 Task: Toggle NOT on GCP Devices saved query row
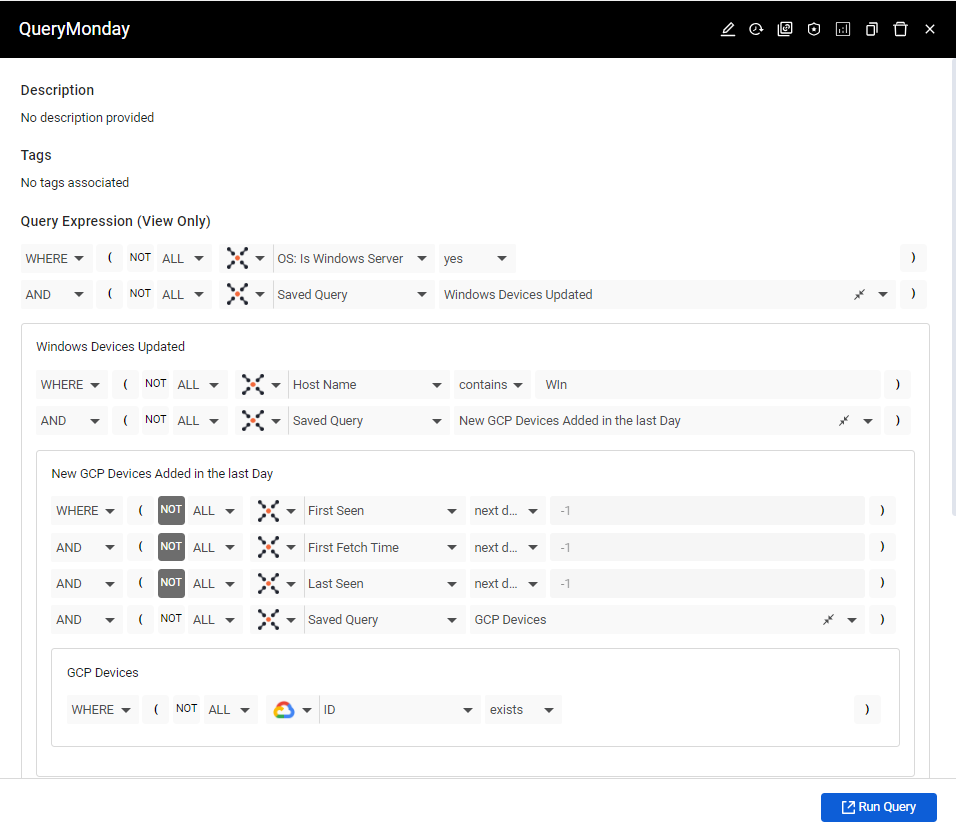pos(171,618)
